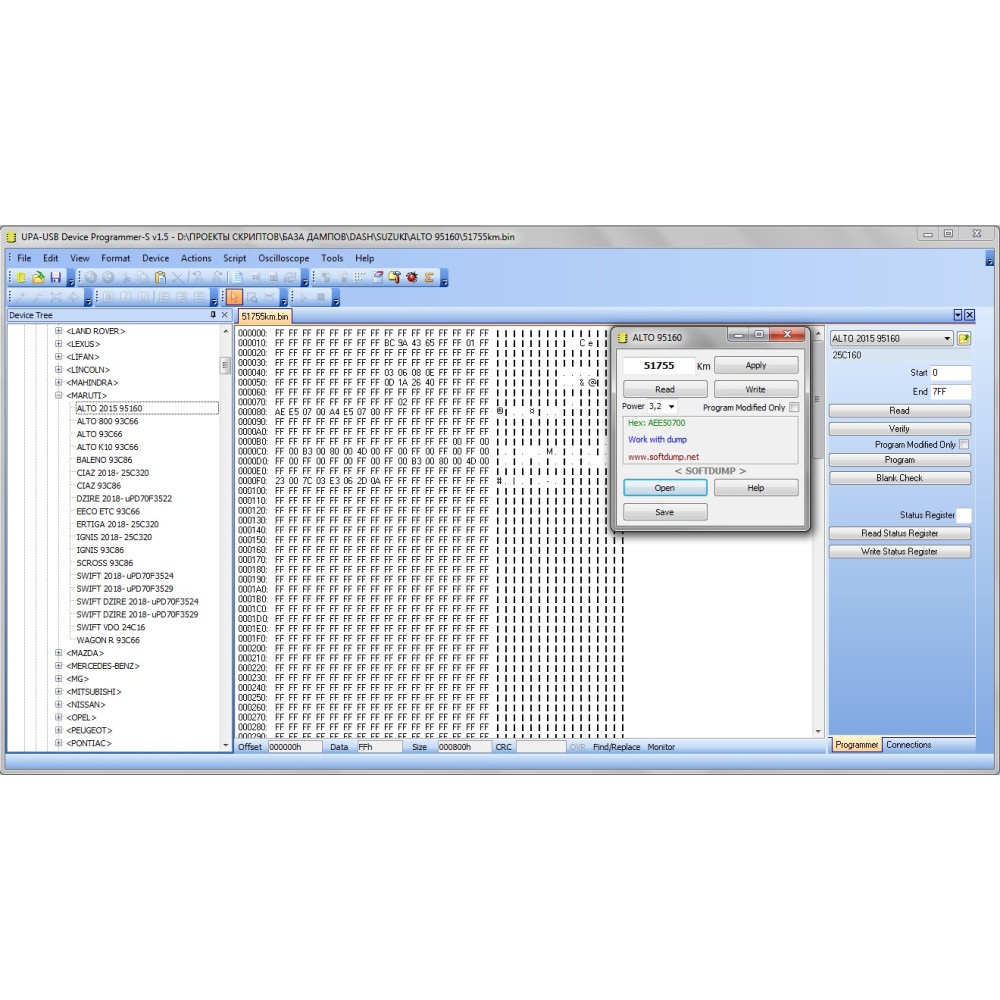The height and width of the screenshot is (1000, 1000).
Task: Expand the MAZDA tree node
Action: click(59, 653)
